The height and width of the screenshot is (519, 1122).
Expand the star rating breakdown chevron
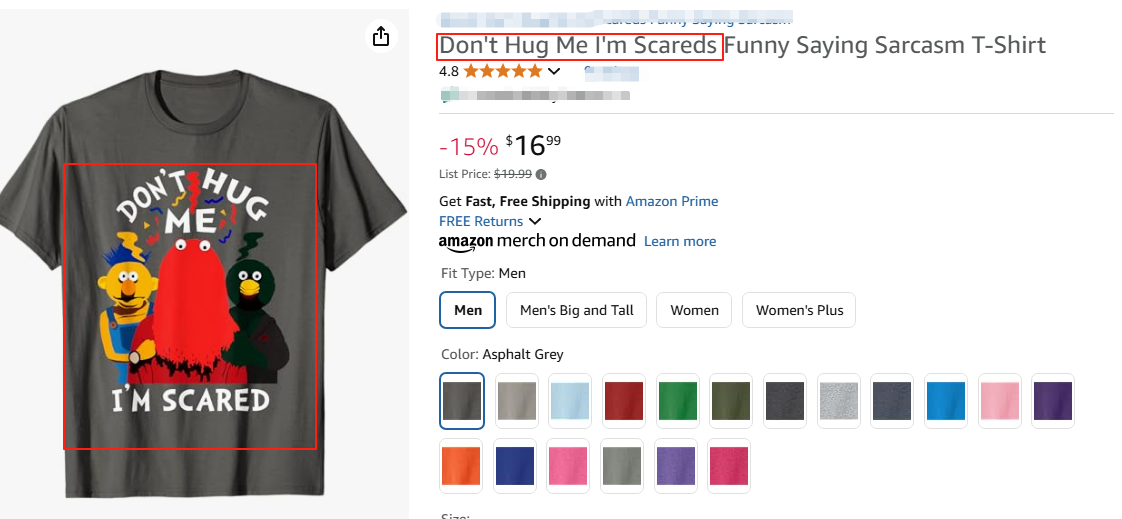(554, 71)
